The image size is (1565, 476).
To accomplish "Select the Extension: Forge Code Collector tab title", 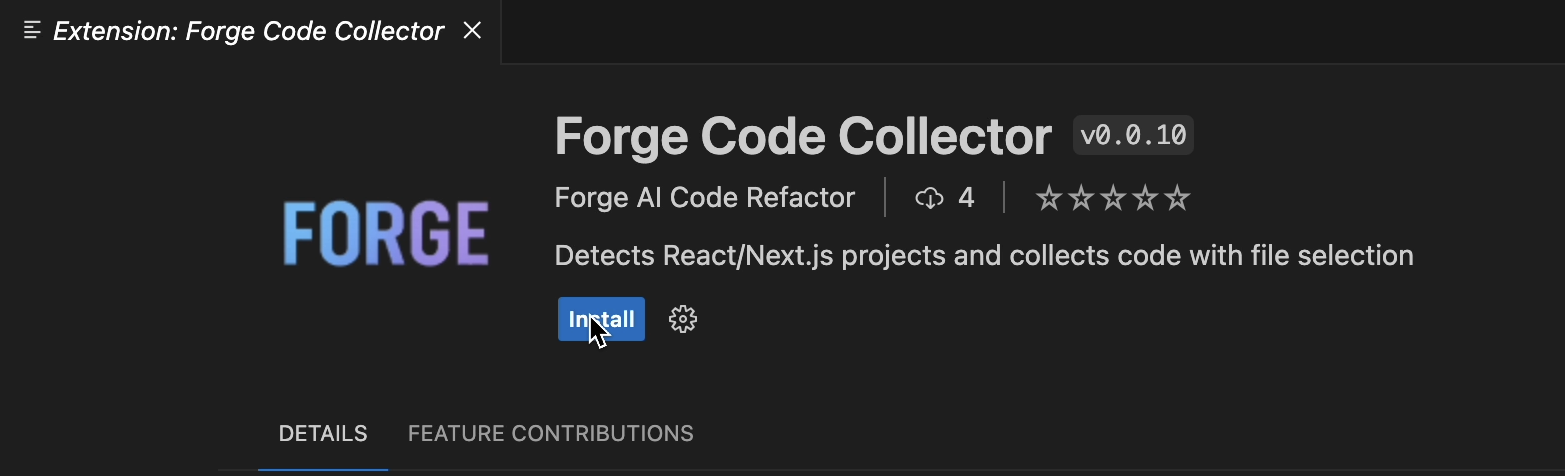I will [248, 31].
